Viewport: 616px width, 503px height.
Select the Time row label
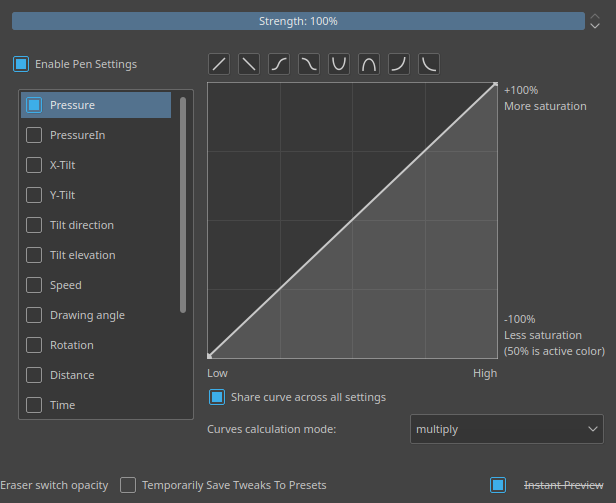(62, 405)
